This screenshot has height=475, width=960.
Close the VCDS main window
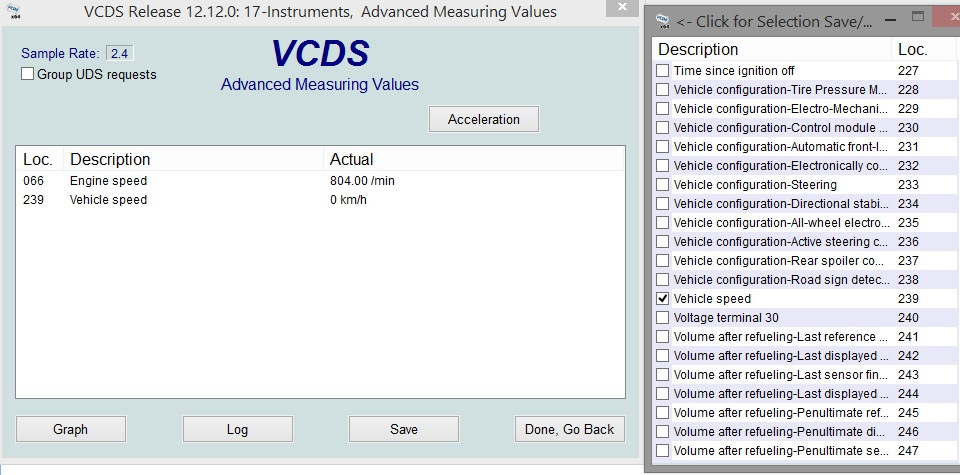point(622,7)
